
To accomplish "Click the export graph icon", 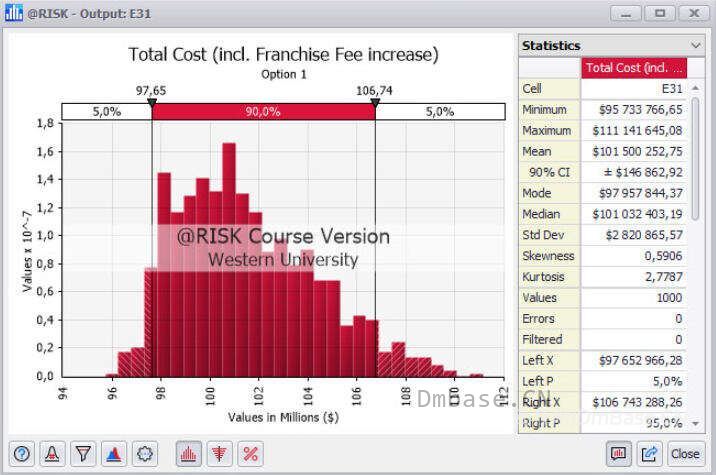I will (649, 454).
